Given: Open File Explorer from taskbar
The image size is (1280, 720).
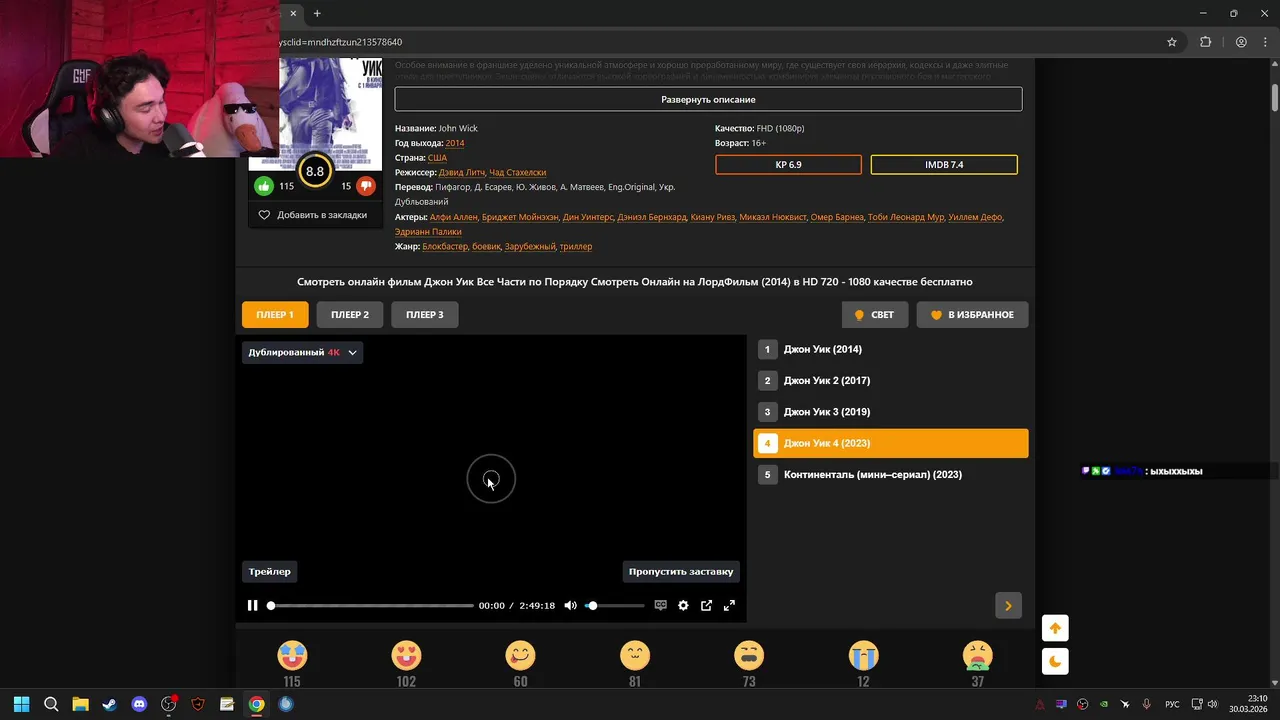Looking at the screenshot, I should click(80, 704).
